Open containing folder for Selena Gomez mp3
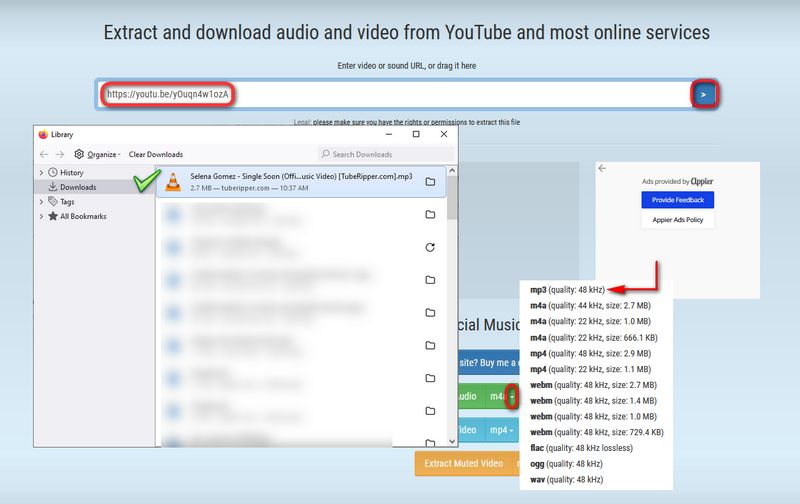The height and width of the screenshot is (504, 800). (x=430, y=182)
